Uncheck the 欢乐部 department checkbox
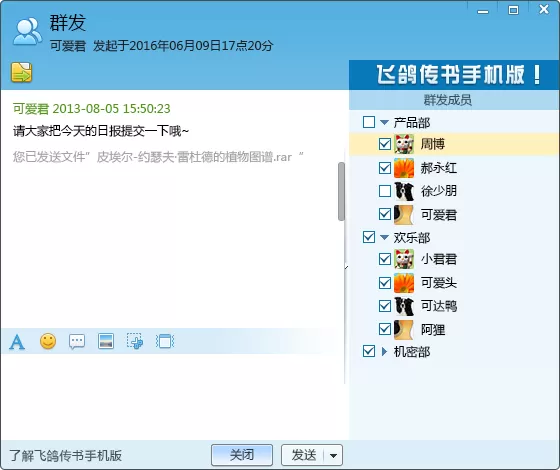 click(x=369, y=237)
